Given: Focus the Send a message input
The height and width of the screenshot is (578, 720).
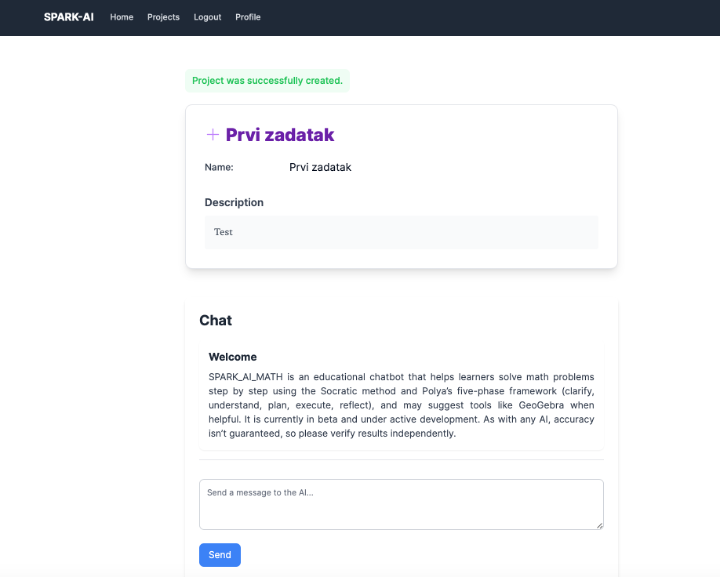Looking at the screenshot, I should 401,503.
